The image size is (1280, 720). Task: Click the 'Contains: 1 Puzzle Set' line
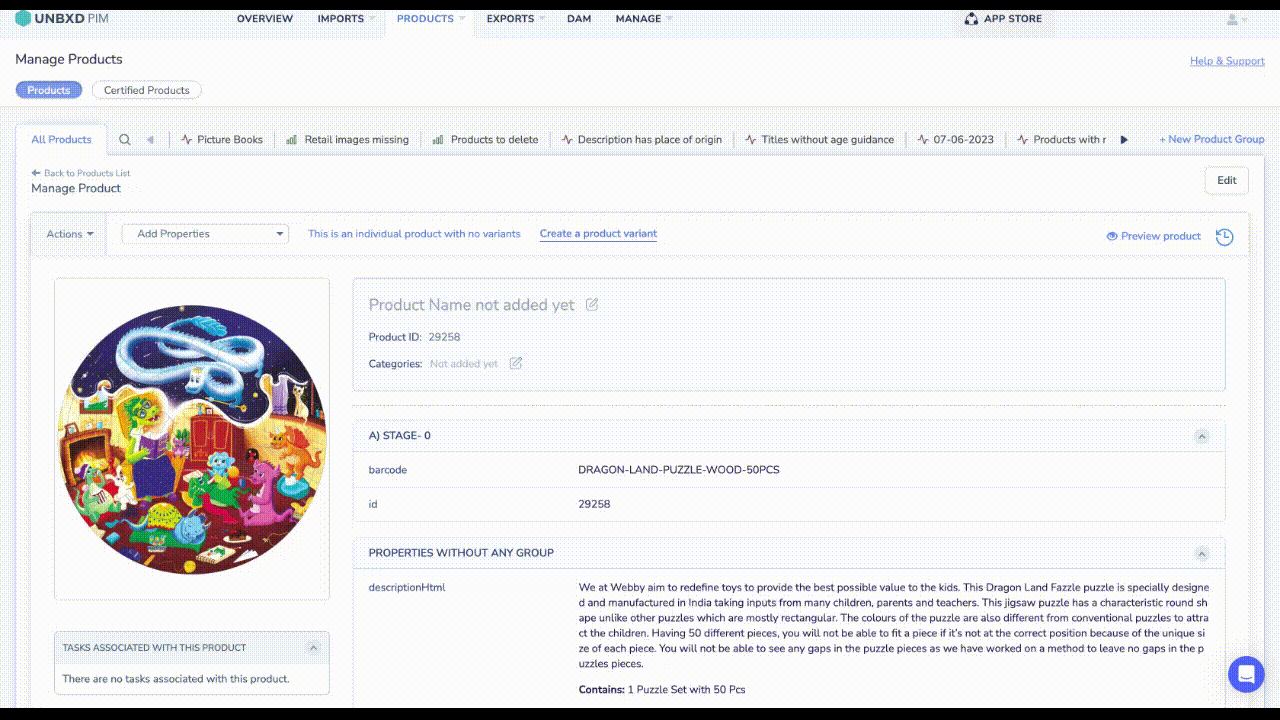coord(662,689)
